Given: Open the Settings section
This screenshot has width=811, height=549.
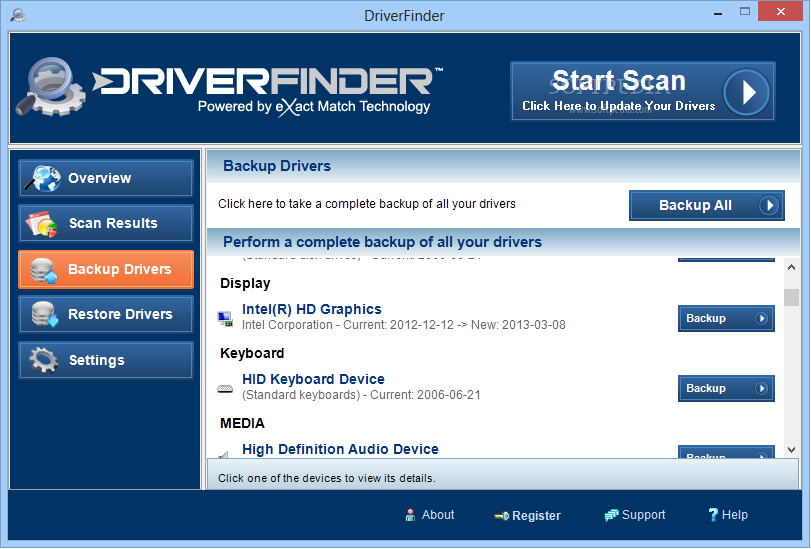Looking at the screenshot, I should click(106, 360).
